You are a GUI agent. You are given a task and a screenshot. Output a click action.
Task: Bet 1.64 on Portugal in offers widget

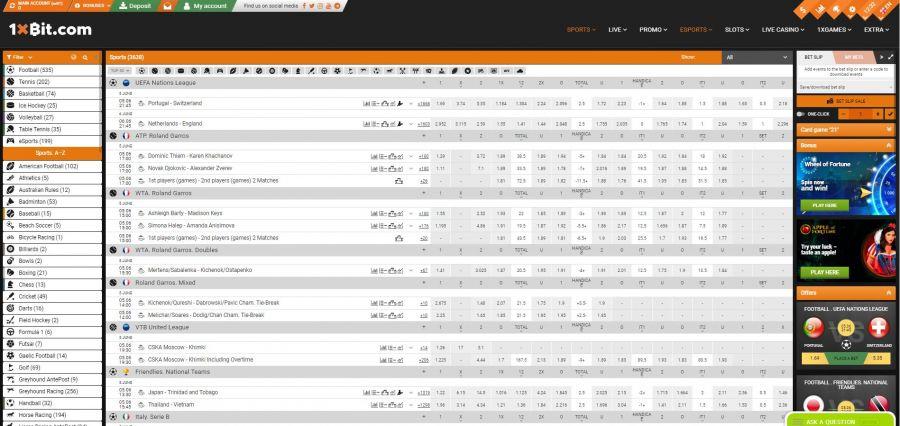814,358
